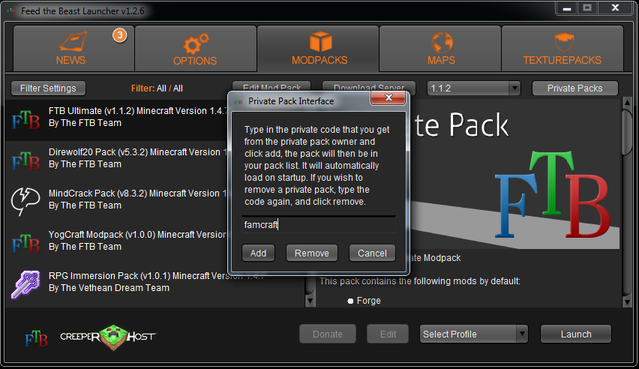639x369 pixels.
Task: Click the description scrollbar down arrow
Action: click(x=628, y=301)
